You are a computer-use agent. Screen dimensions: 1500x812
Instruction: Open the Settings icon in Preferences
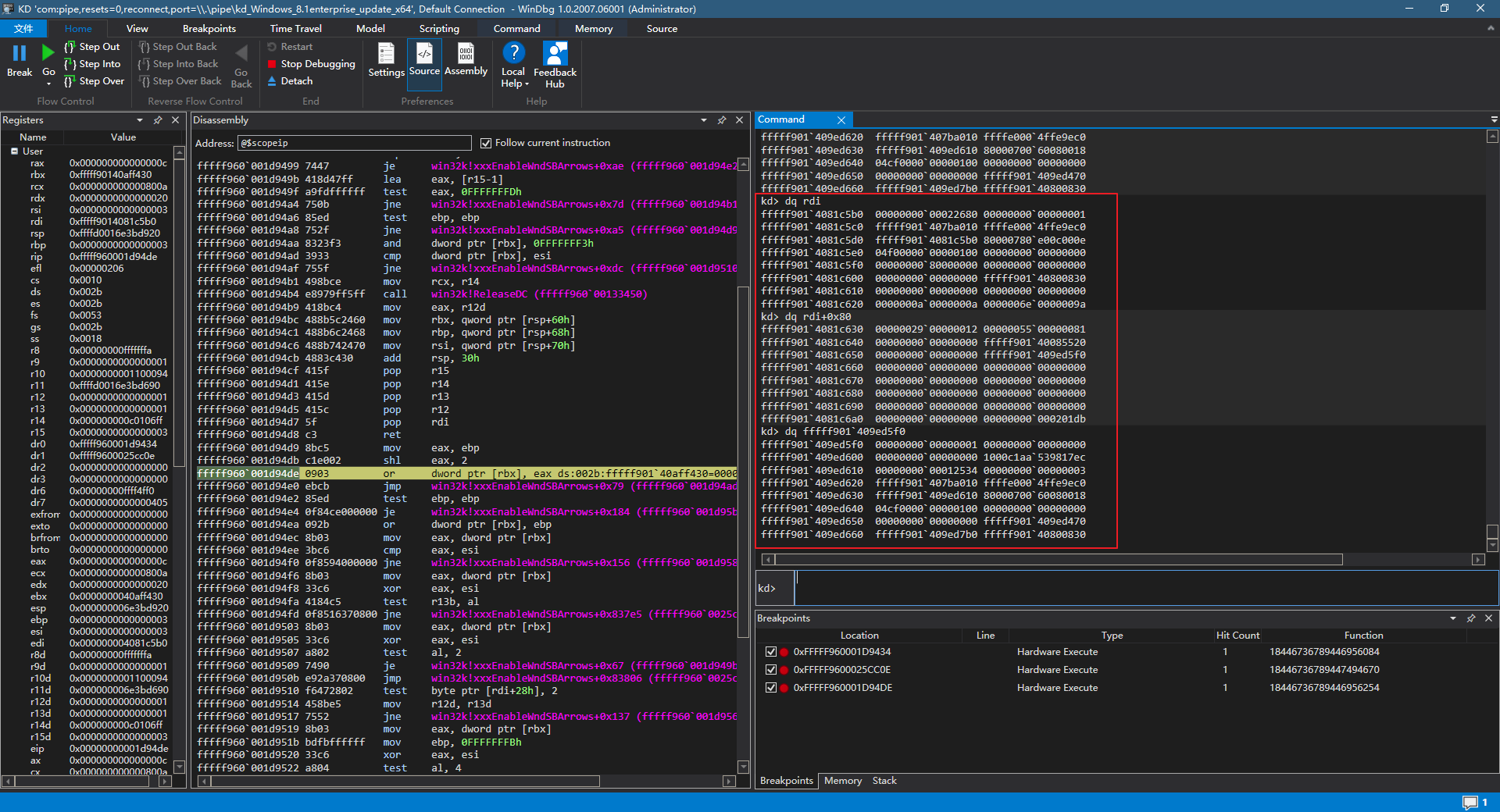[386, 54]
